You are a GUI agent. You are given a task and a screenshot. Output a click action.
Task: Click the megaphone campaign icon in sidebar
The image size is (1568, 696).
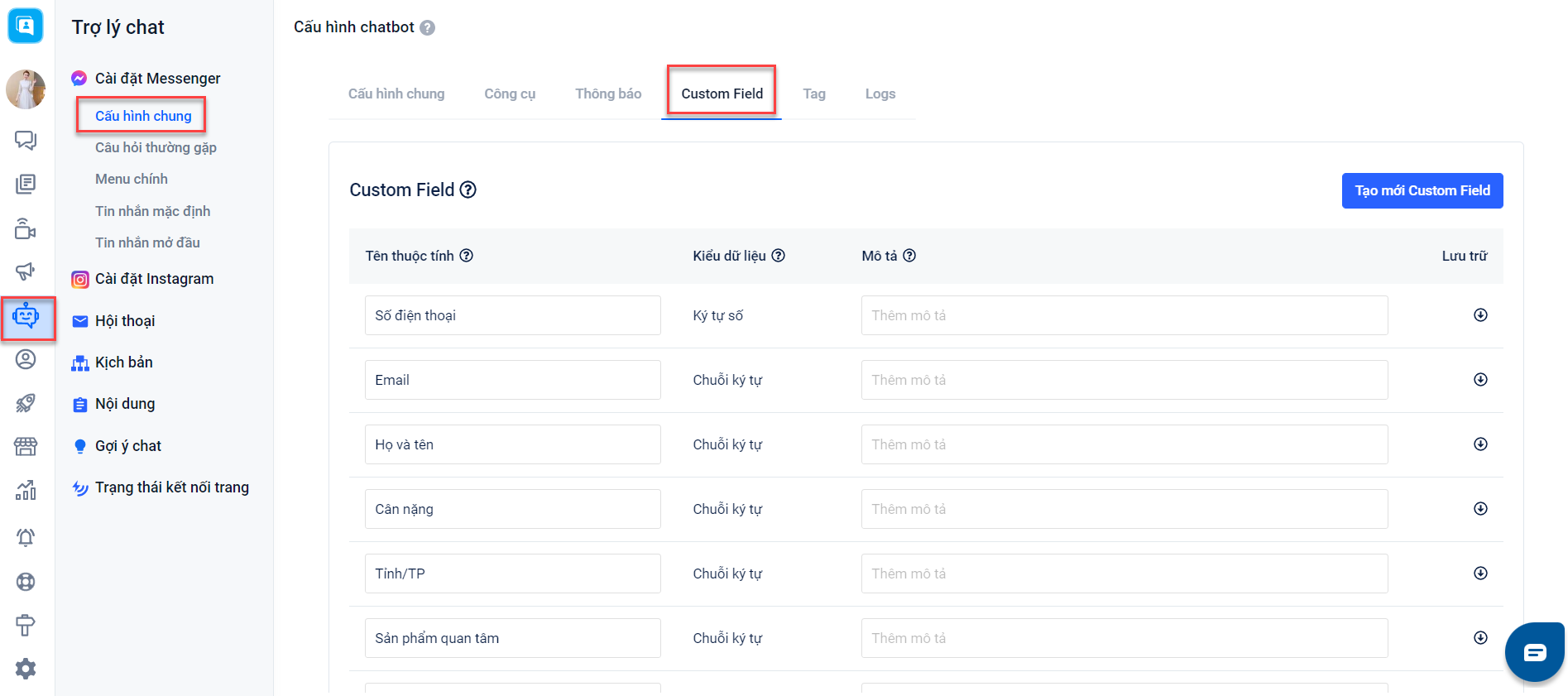pos(26,271)
